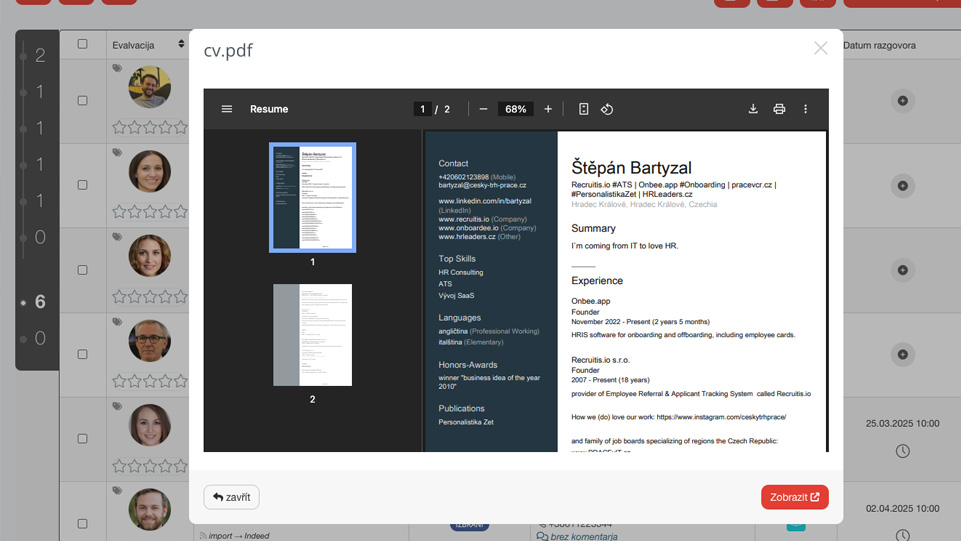Click the clock icon under 25.03.2025 10:00

tap(902, 451)
